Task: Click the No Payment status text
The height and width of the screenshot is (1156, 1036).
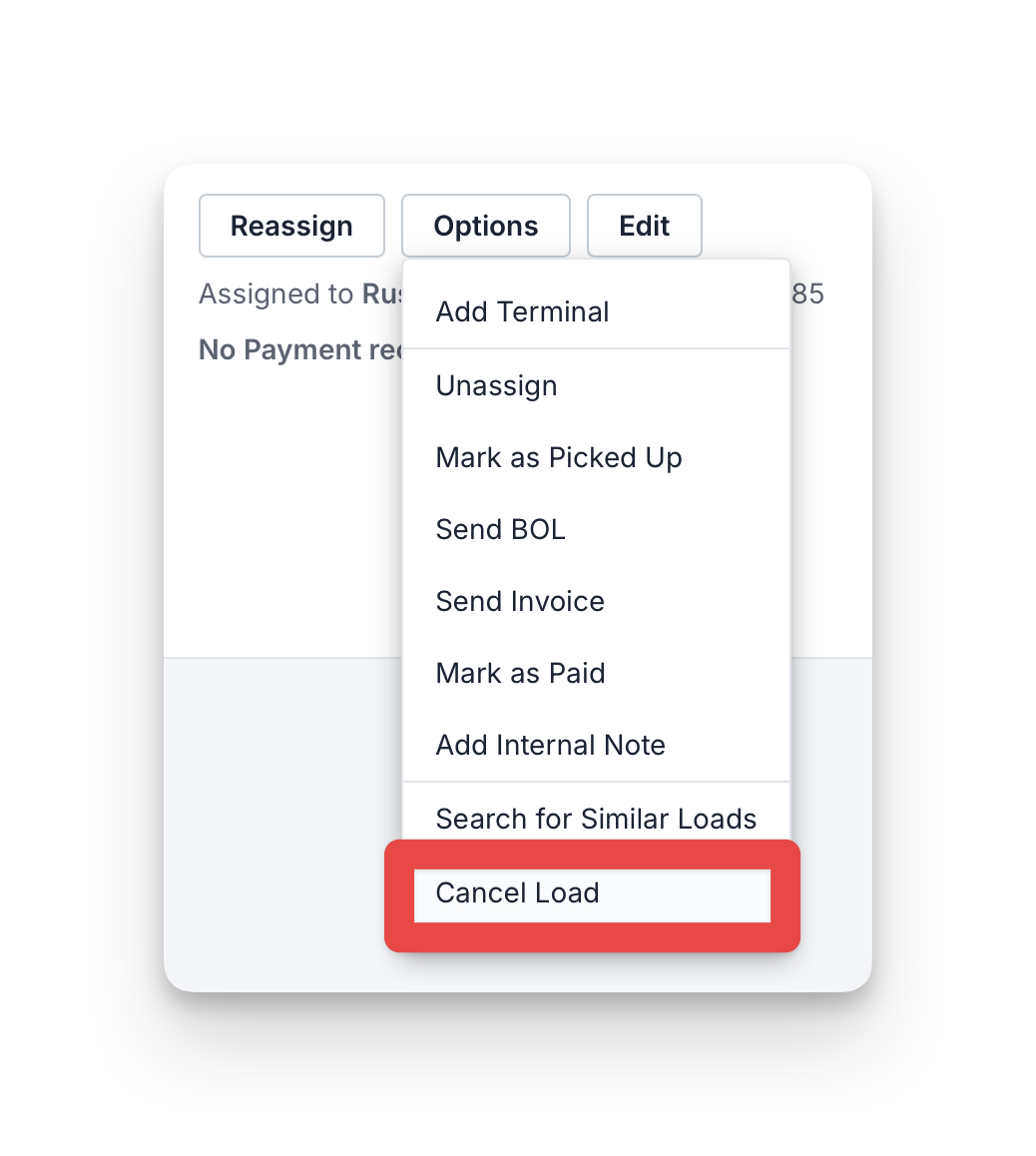Action: pyautogui.click(x=300, y=350)
